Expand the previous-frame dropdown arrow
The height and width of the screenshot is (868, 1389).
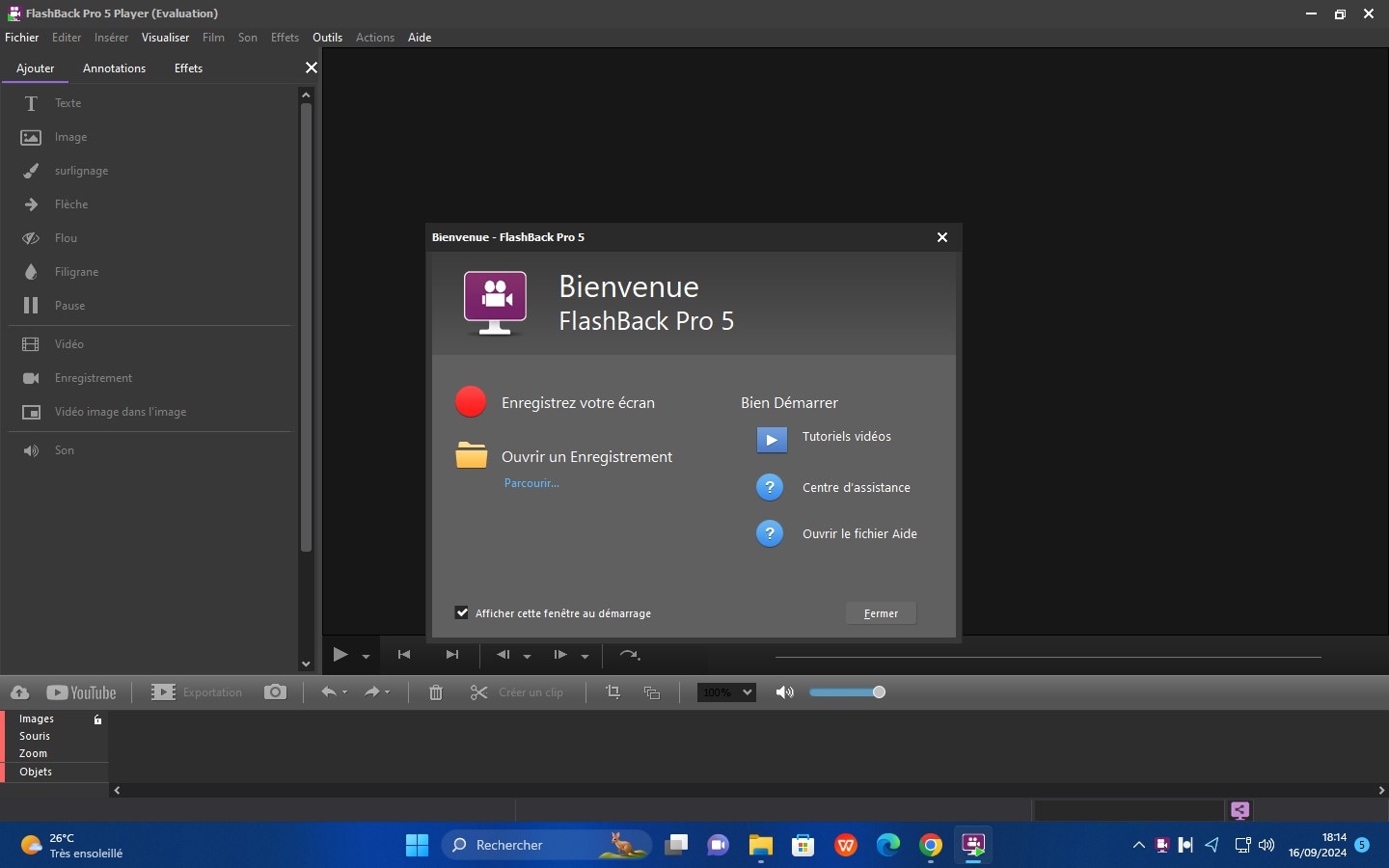(x=527, y=657)
